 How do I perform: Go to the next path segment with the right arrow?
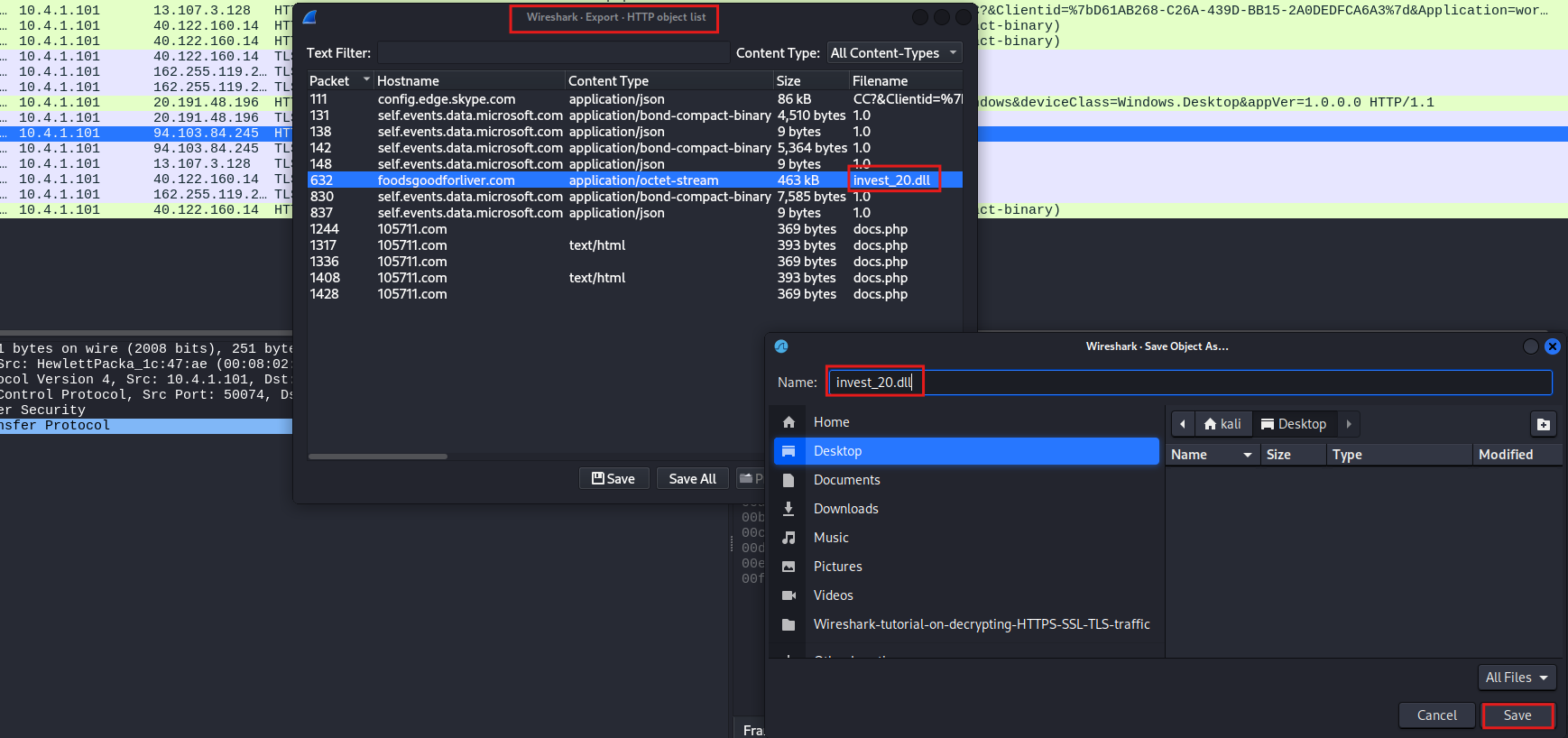pyautogui.click(x=1349, y=424)
